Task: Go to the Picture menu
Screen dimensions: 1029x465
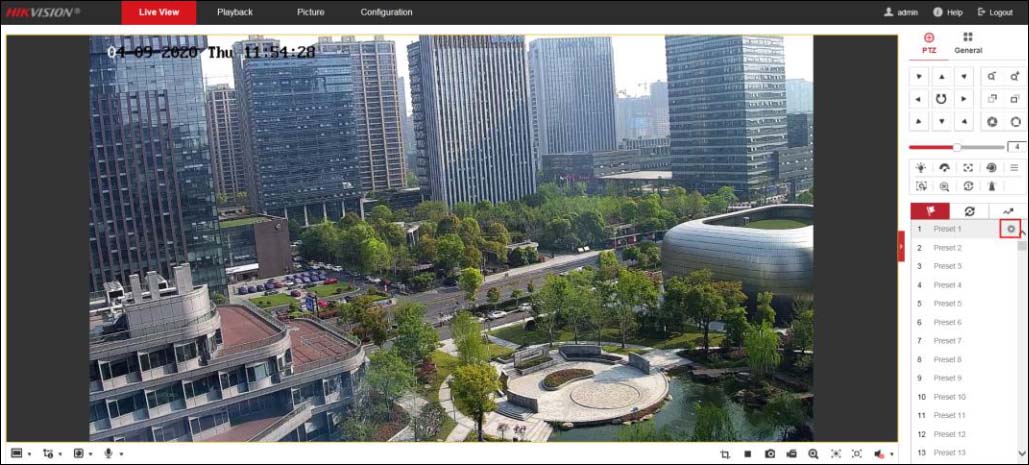Action: click(x=310, y=12)
